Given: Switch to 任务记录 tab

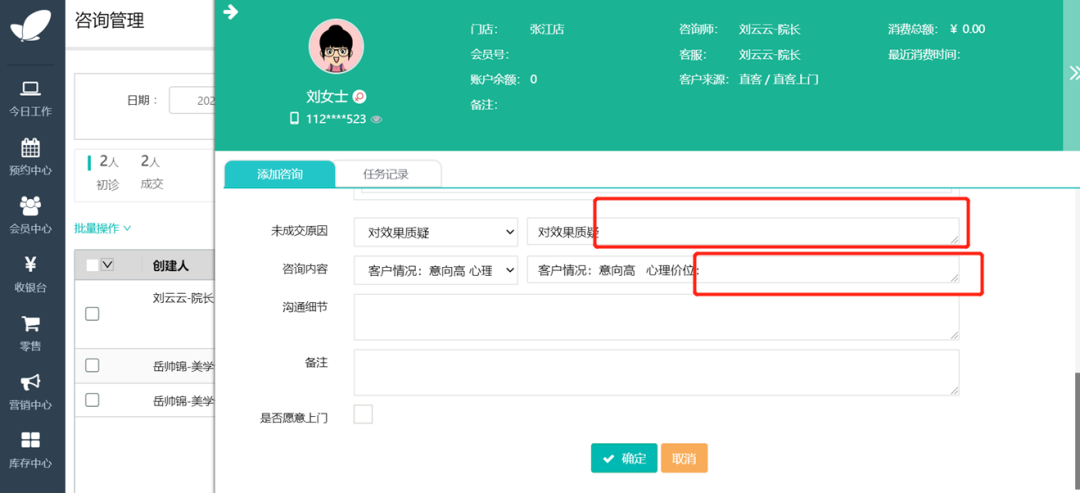Looking at the screenshot, I should 386,174.
